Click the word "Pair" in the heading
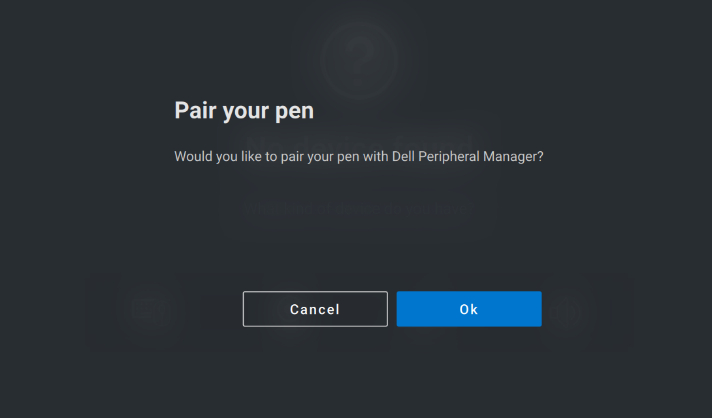712x418 pixels. [194, 110]
